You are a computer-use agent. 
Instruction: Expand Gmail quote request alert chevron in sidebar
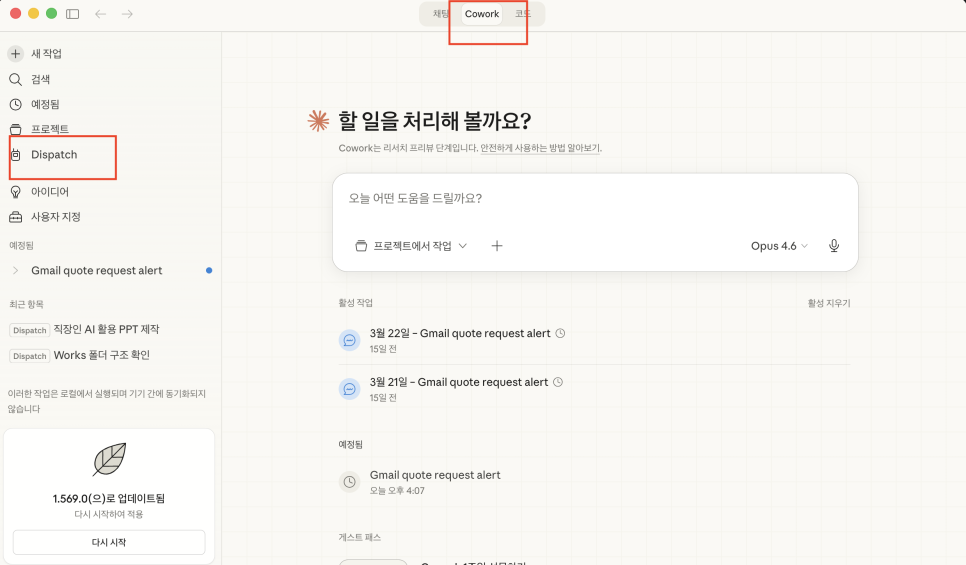[15, 270]
